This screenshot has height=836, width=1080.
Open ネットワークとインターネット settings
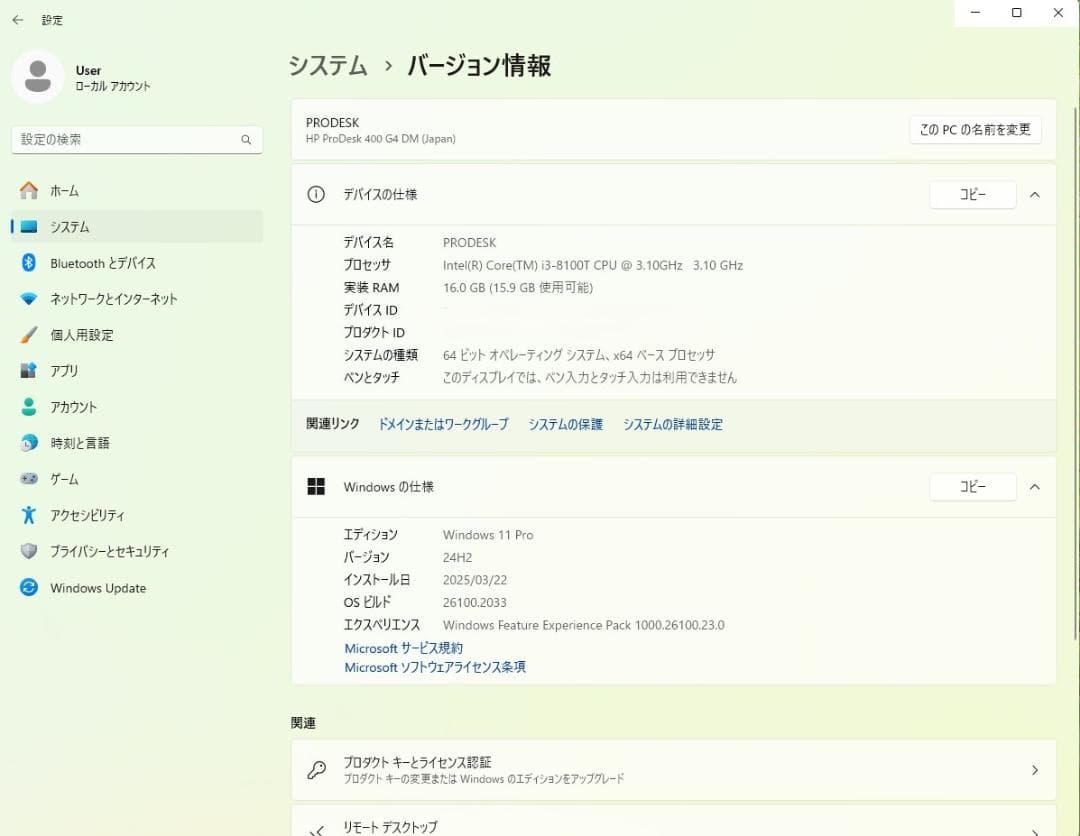coord(137,299)
